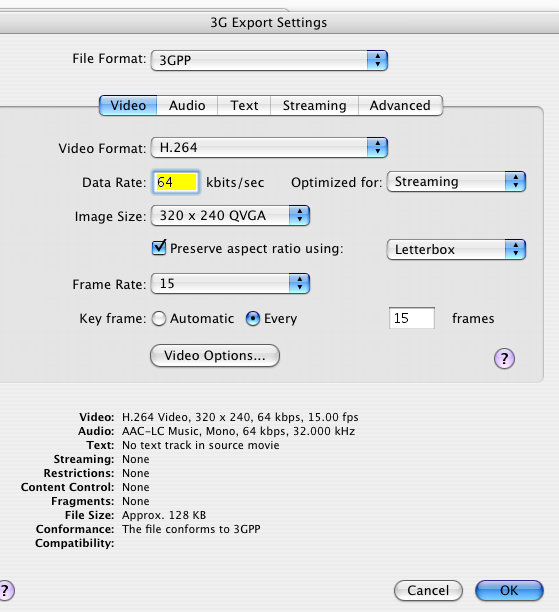Select the Every key frame radio button

253,318
